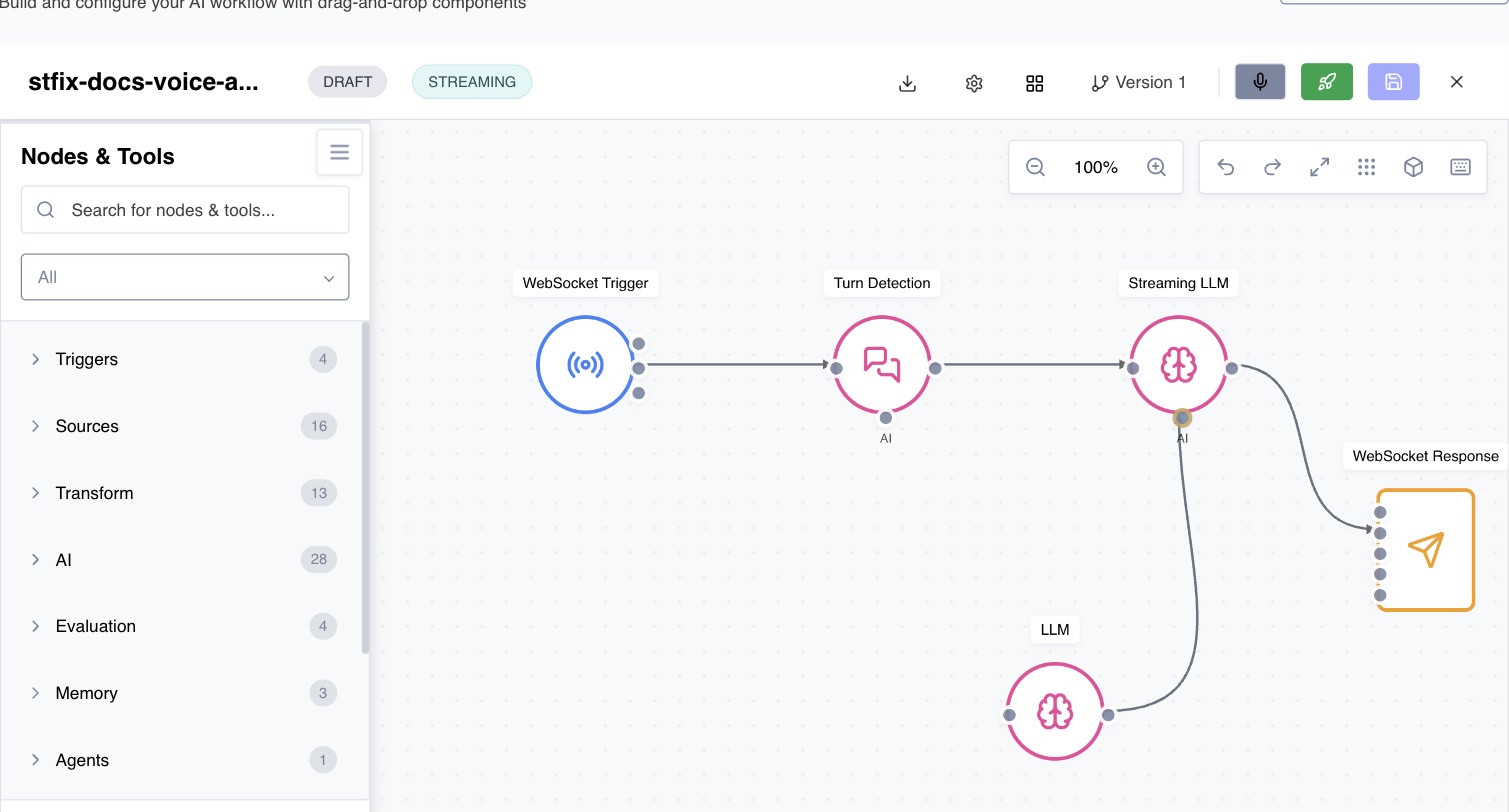The width and height of the screenshot is (1509, 812).
Task: Click the STREAMING mode badge
Action: coord(472,82)
